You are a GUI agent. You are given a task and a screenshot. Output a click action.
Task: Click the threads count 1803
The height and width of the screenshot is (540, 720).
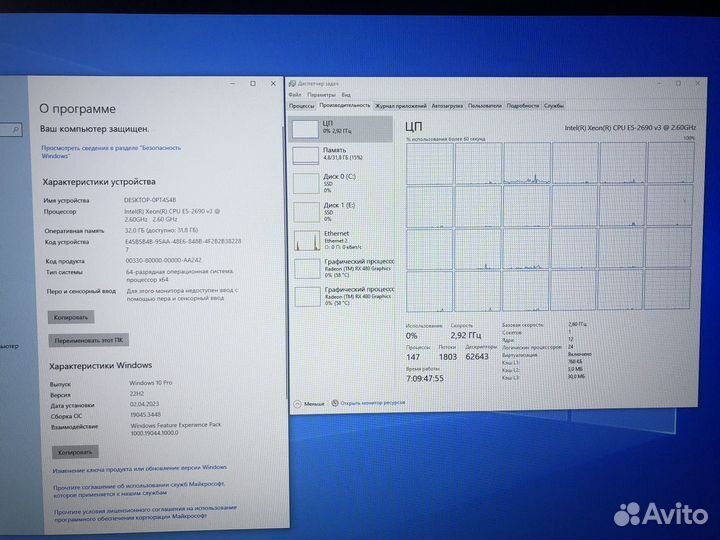(448, 357)
